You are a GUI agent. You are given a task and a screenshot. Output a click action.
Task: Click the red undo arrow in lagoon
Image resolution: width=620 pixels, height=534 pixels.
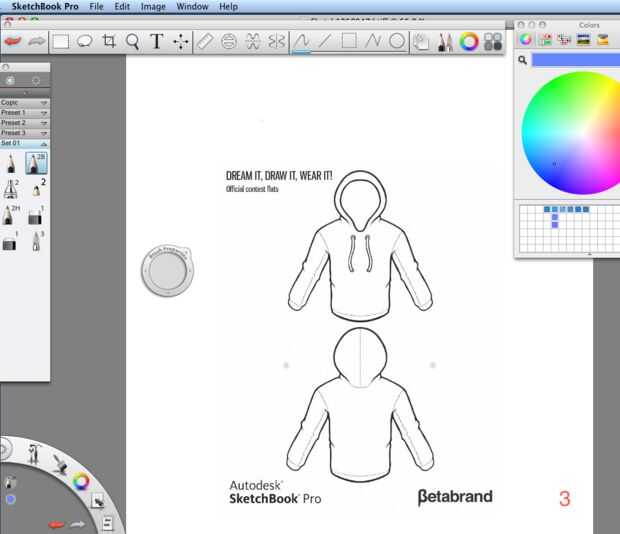click(56, 525)
